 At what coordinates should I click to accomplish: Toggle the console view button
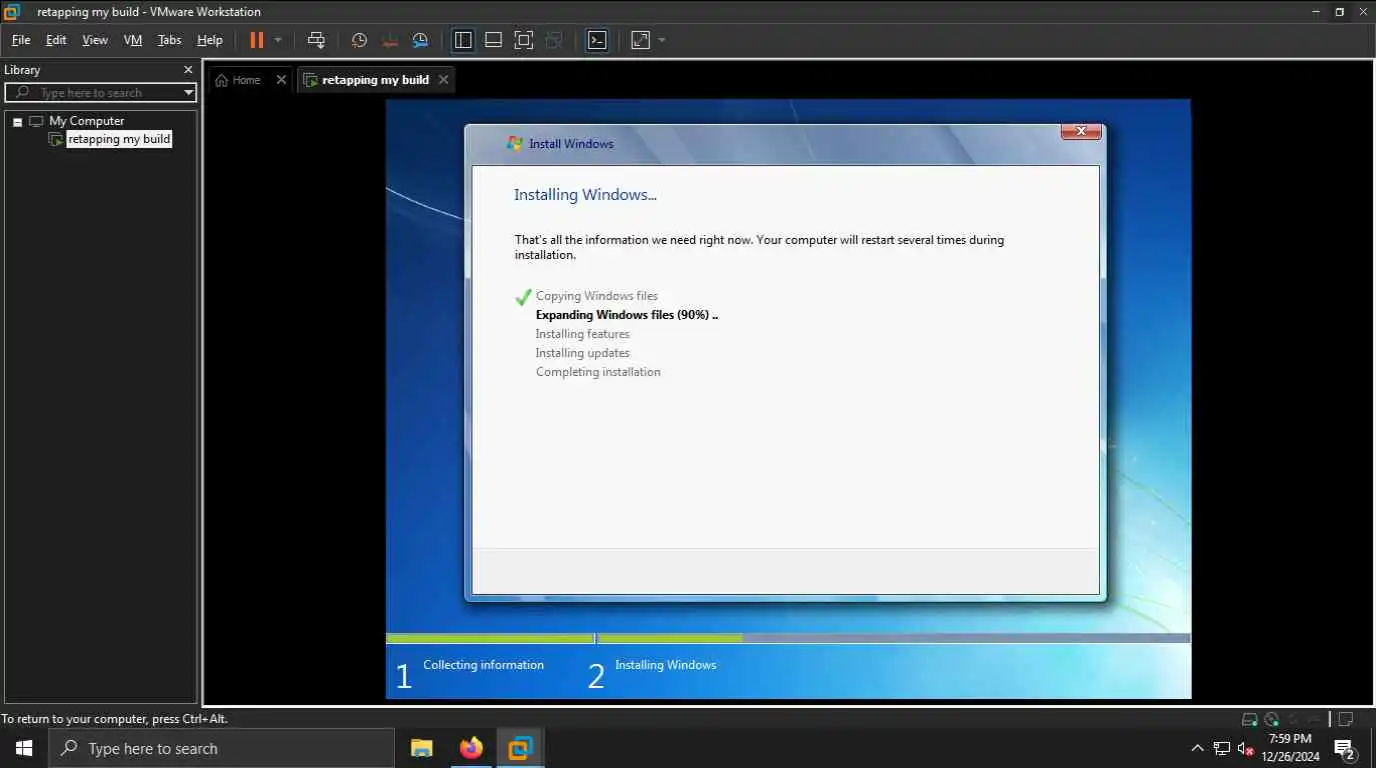click(x=597, y=40)
